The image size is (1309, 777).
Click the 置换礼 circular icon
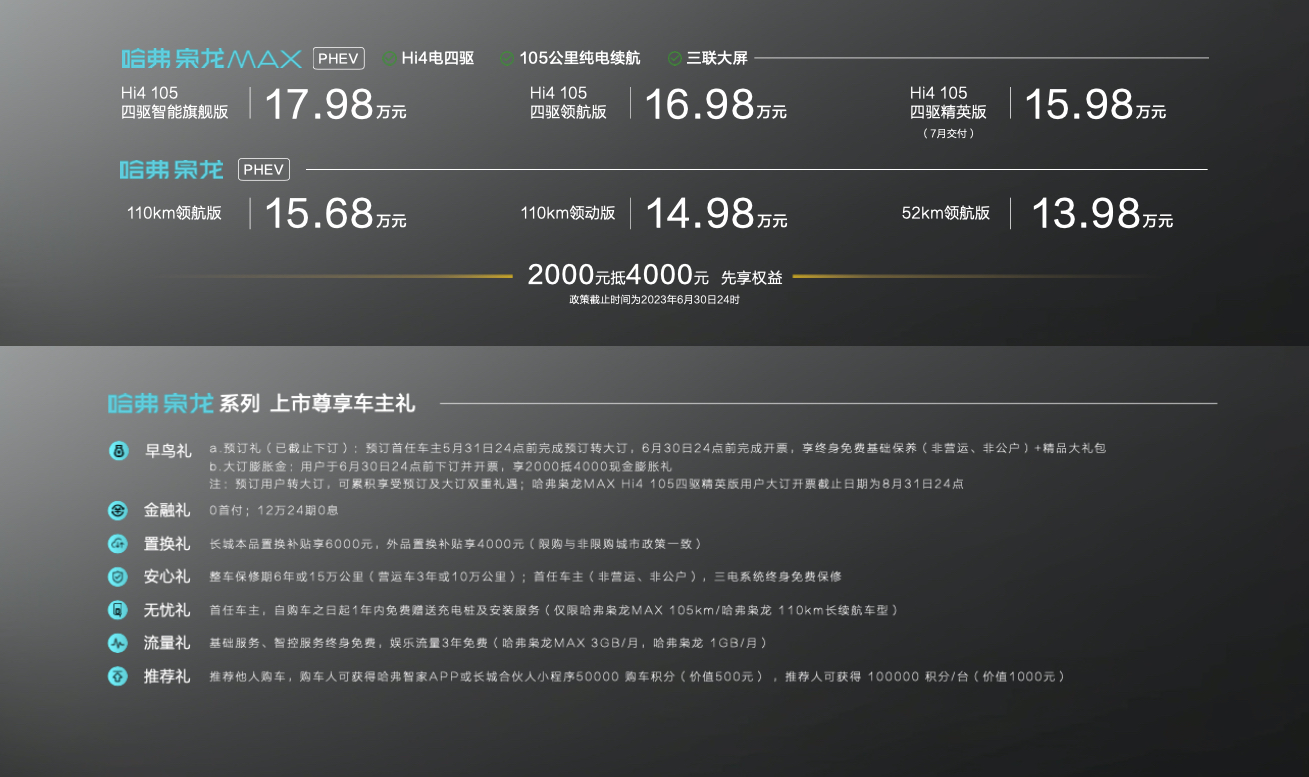[x=118, y=544]
